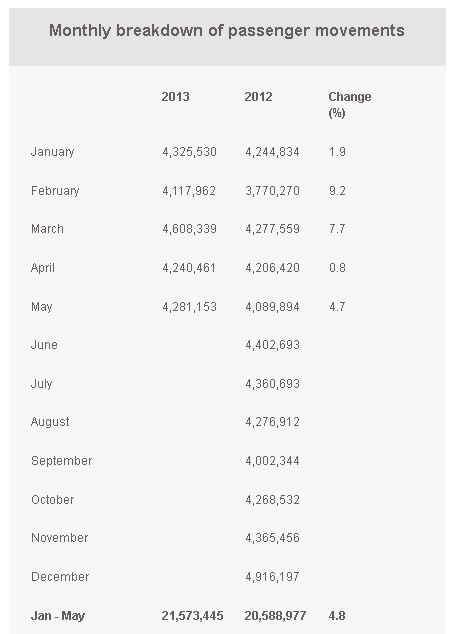The width and height of the screenshot is (456, 634).
Task: Select the January row label
Action: (x=53, y=152)
